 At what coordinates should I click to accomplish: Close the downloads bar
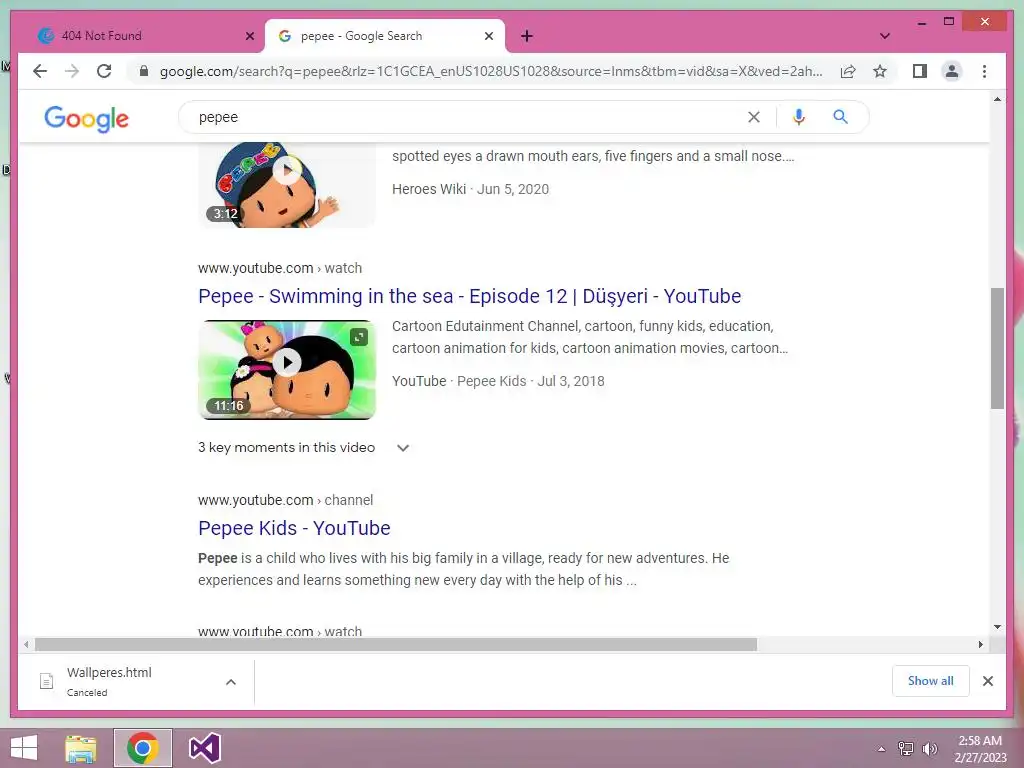[987, 681]
